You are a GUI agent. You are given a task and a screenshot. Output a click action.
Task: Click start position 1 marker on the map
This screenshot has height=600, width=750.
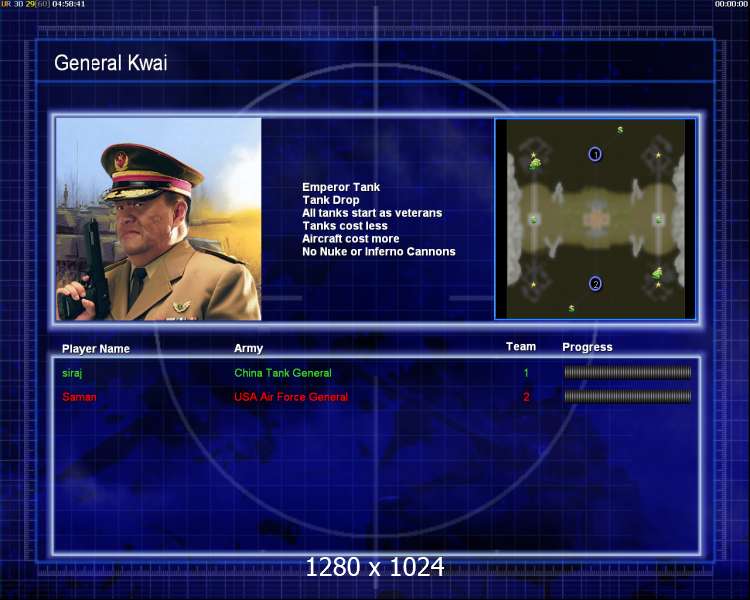pos(595,154)
